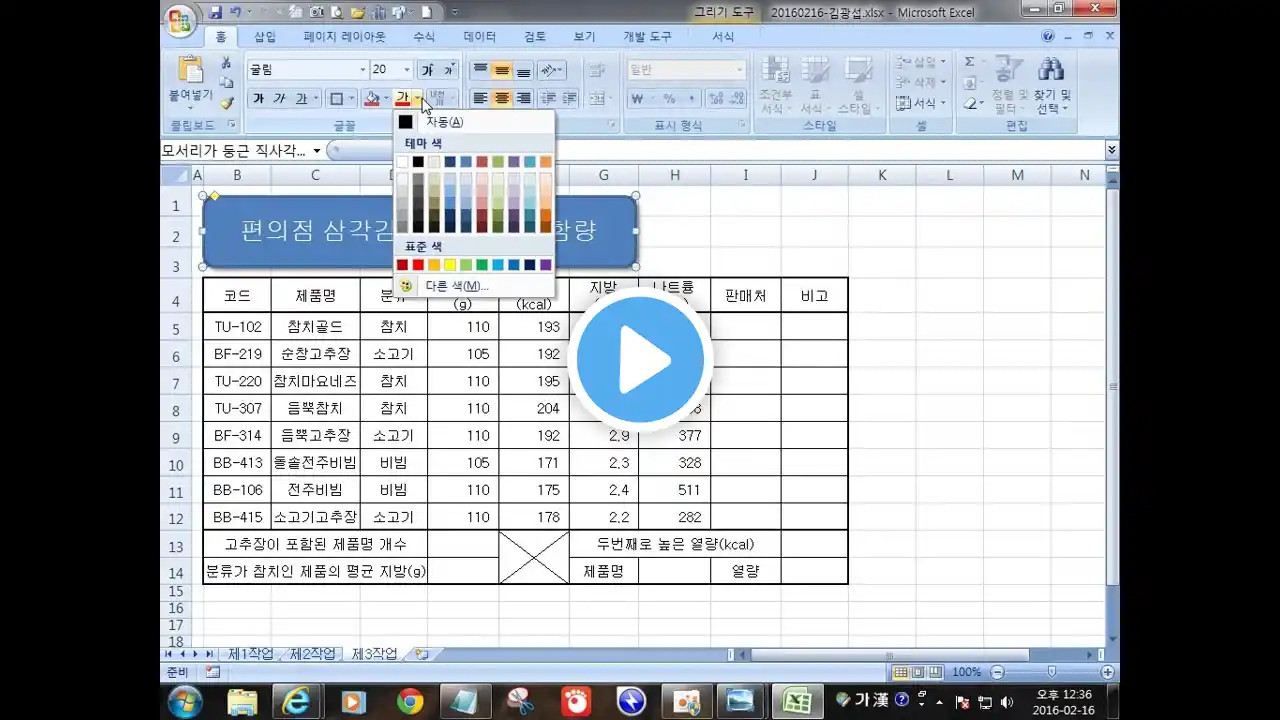
Task: Expand the Name Box dropdown arrow
Action: coord(316,150)
